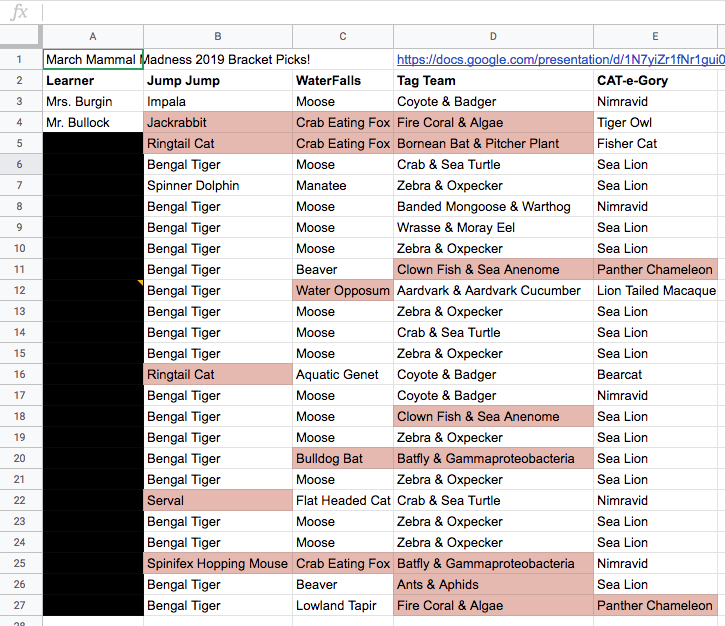Select Ants & Aphids cell
This screenshot has width=725, height=626.
(493, 584)
